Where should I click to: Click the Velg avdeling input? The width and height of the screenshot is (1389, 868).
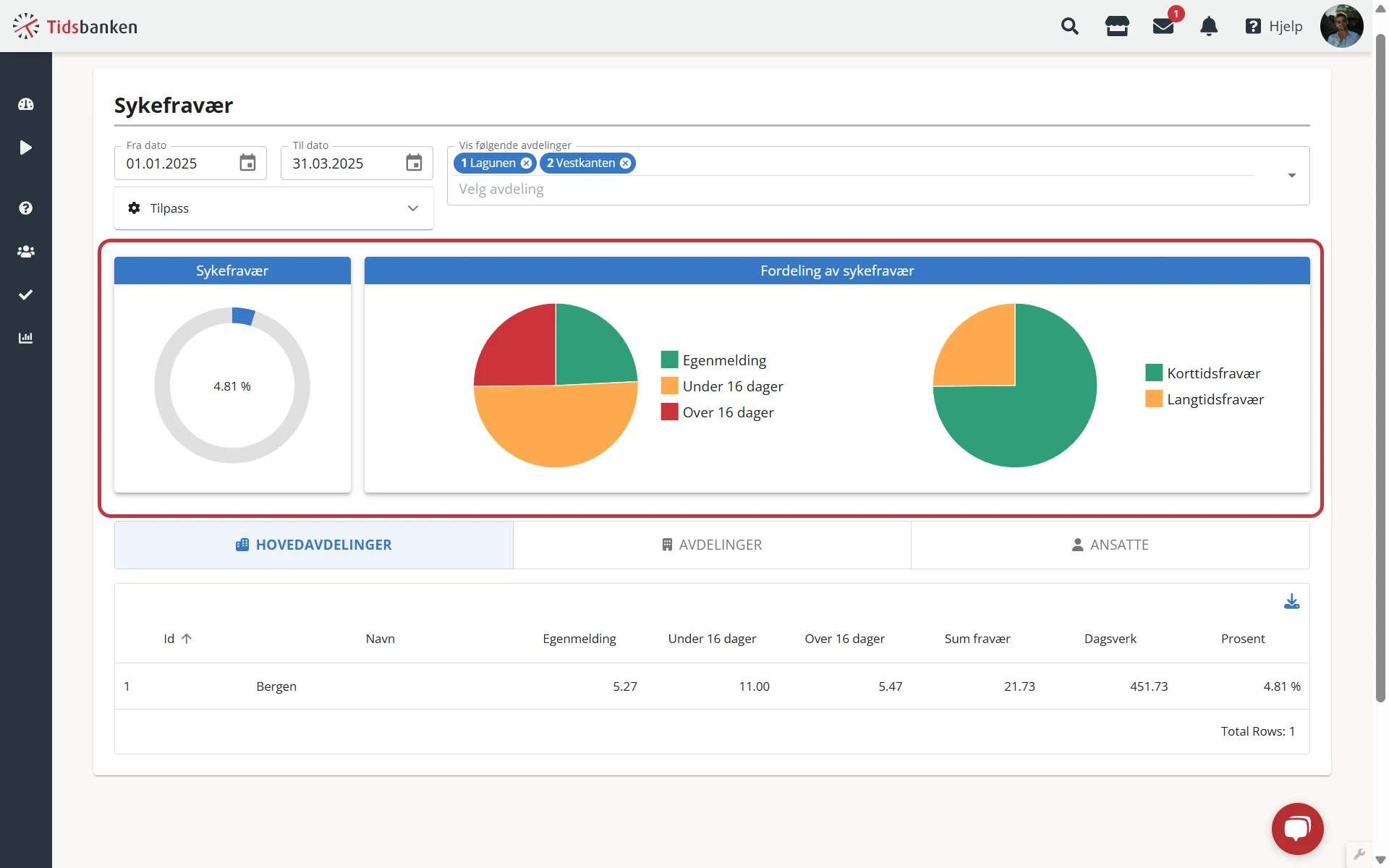click(854, 190)
